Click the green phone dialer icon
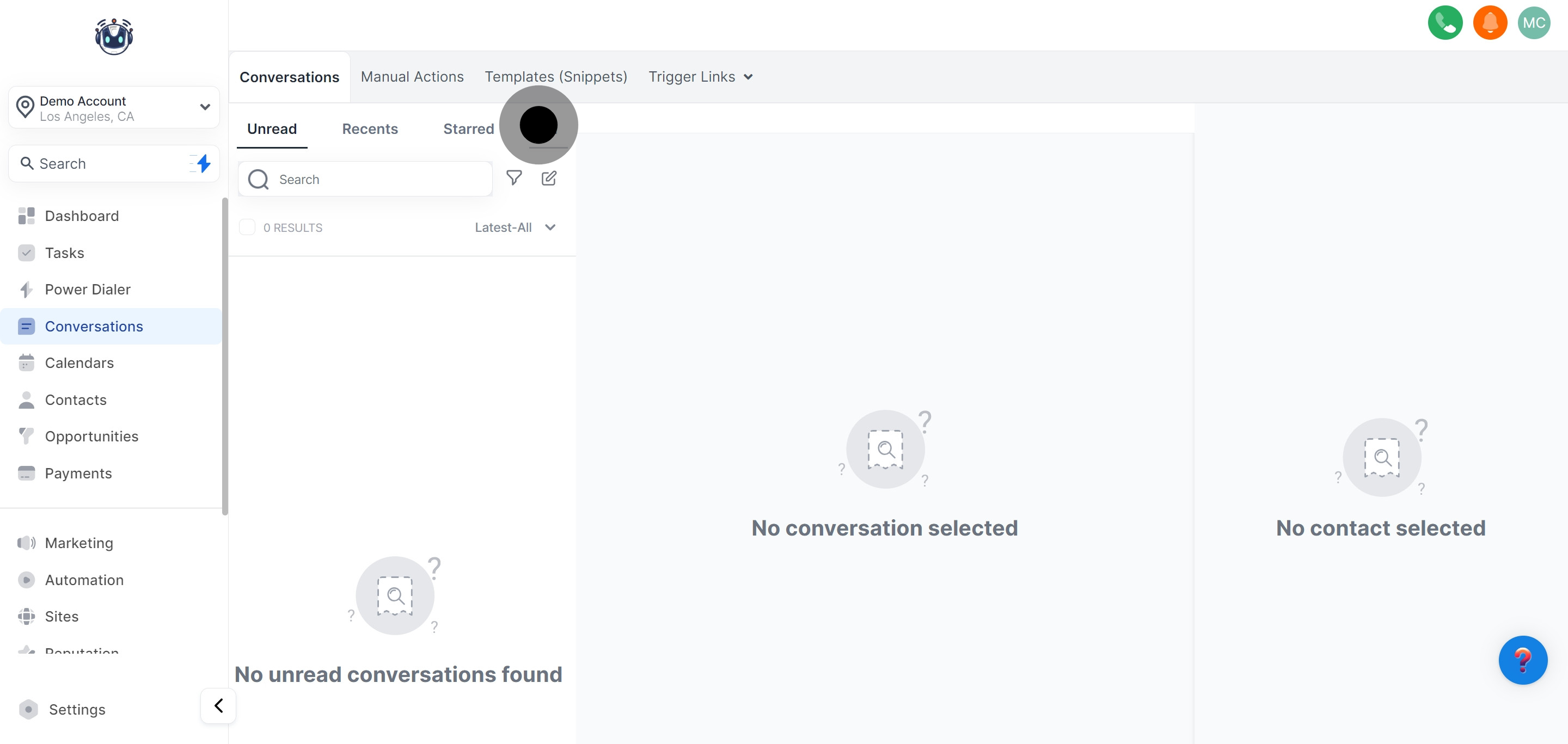 click(1444, 23)
